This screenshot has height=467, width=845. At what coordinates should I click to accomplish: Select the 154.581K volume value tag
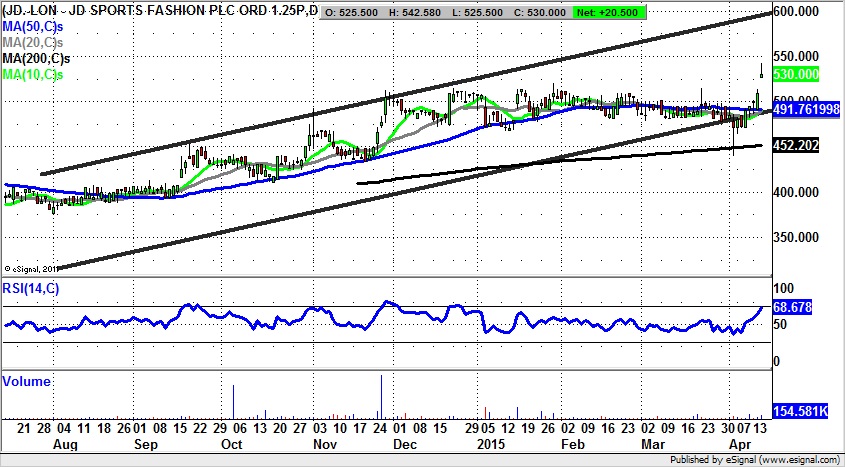[x=803, y=411]
